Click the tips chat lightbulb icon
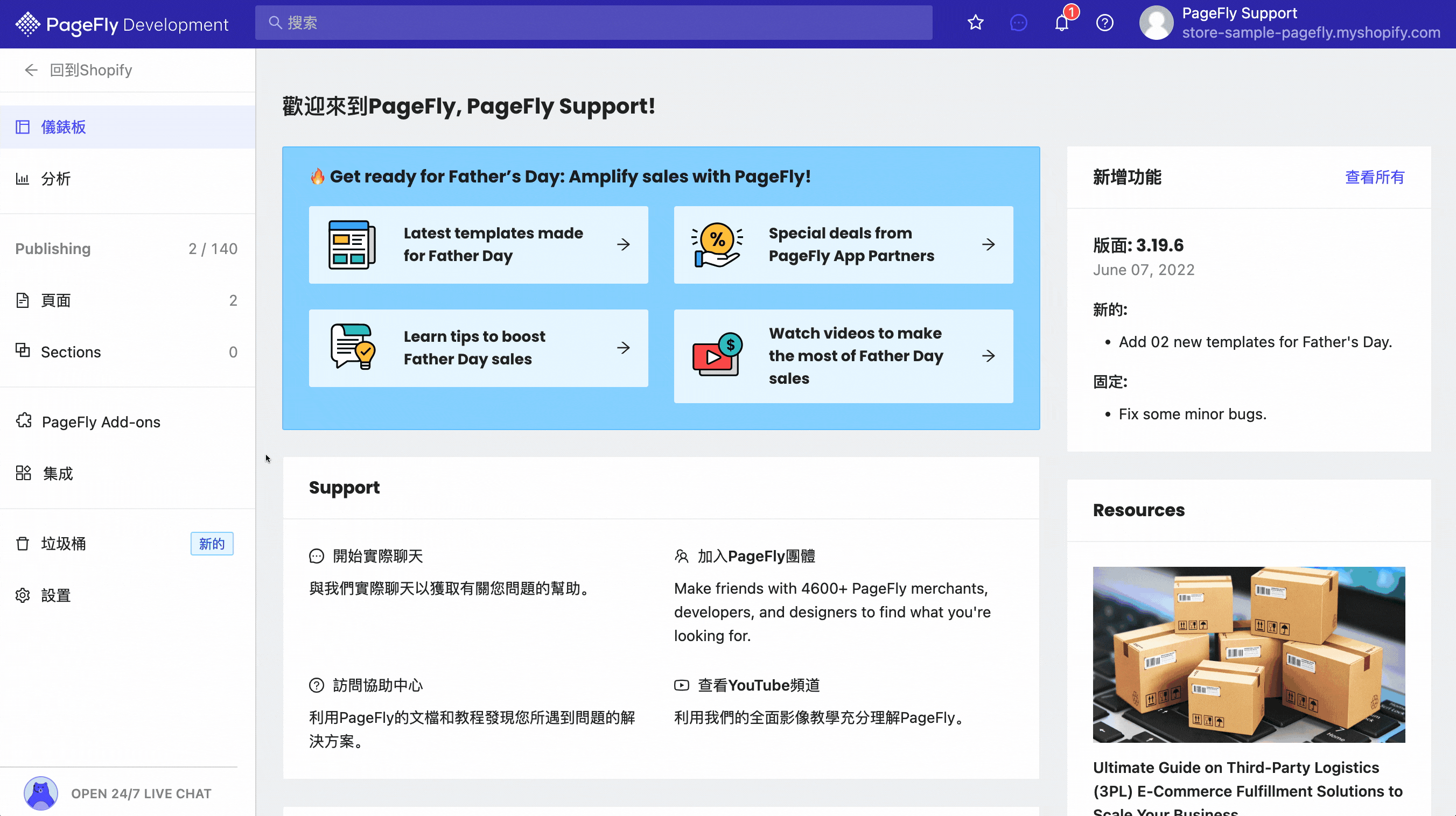Image resolution: width=1456 pixels, height=816 pixels. point(352,347)
